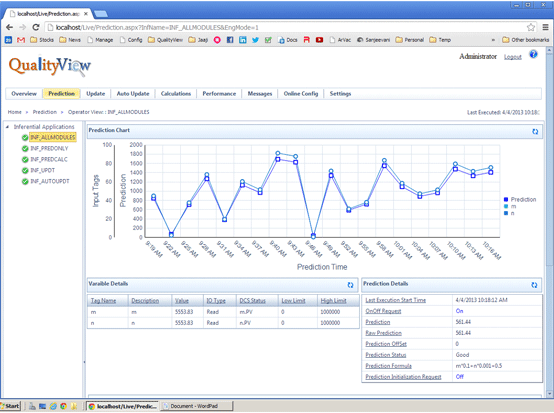This screenshot has width=554, height=413.
Task: Show hidden bookmarks with the chevron
Action: (493, 40)
